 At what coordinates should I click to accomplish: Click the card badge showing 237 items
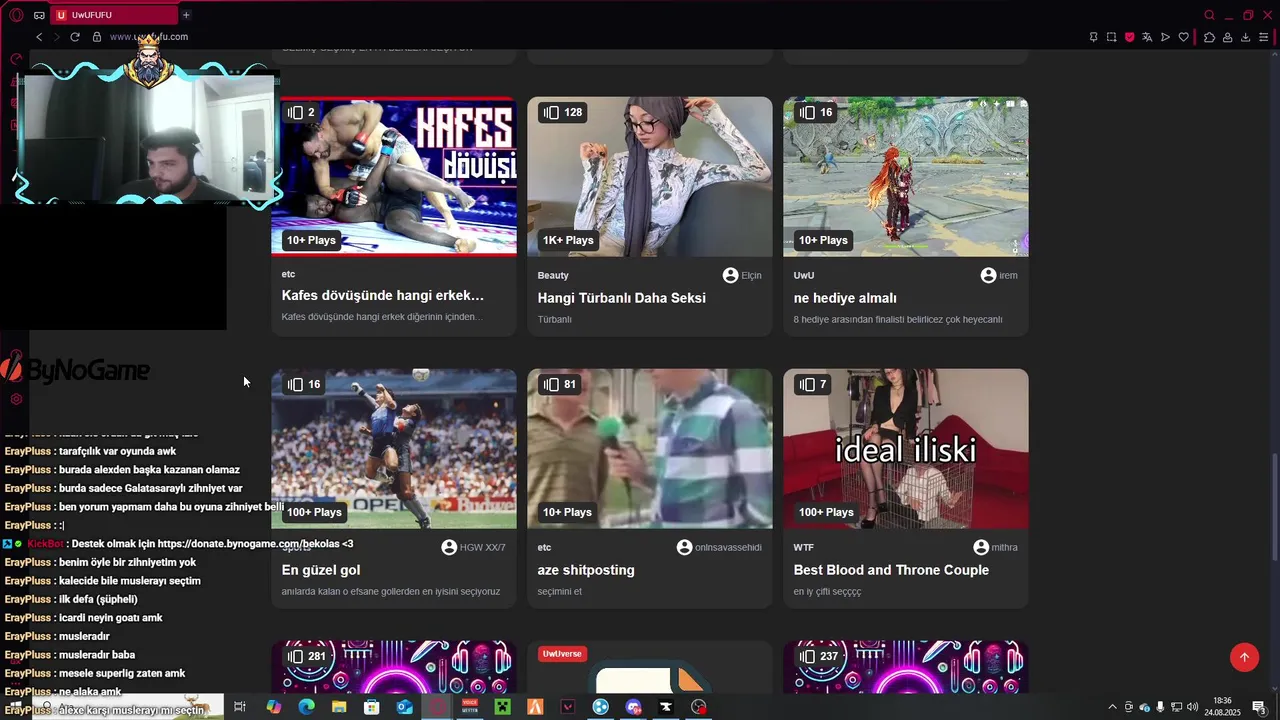click(x=819, y=656)
